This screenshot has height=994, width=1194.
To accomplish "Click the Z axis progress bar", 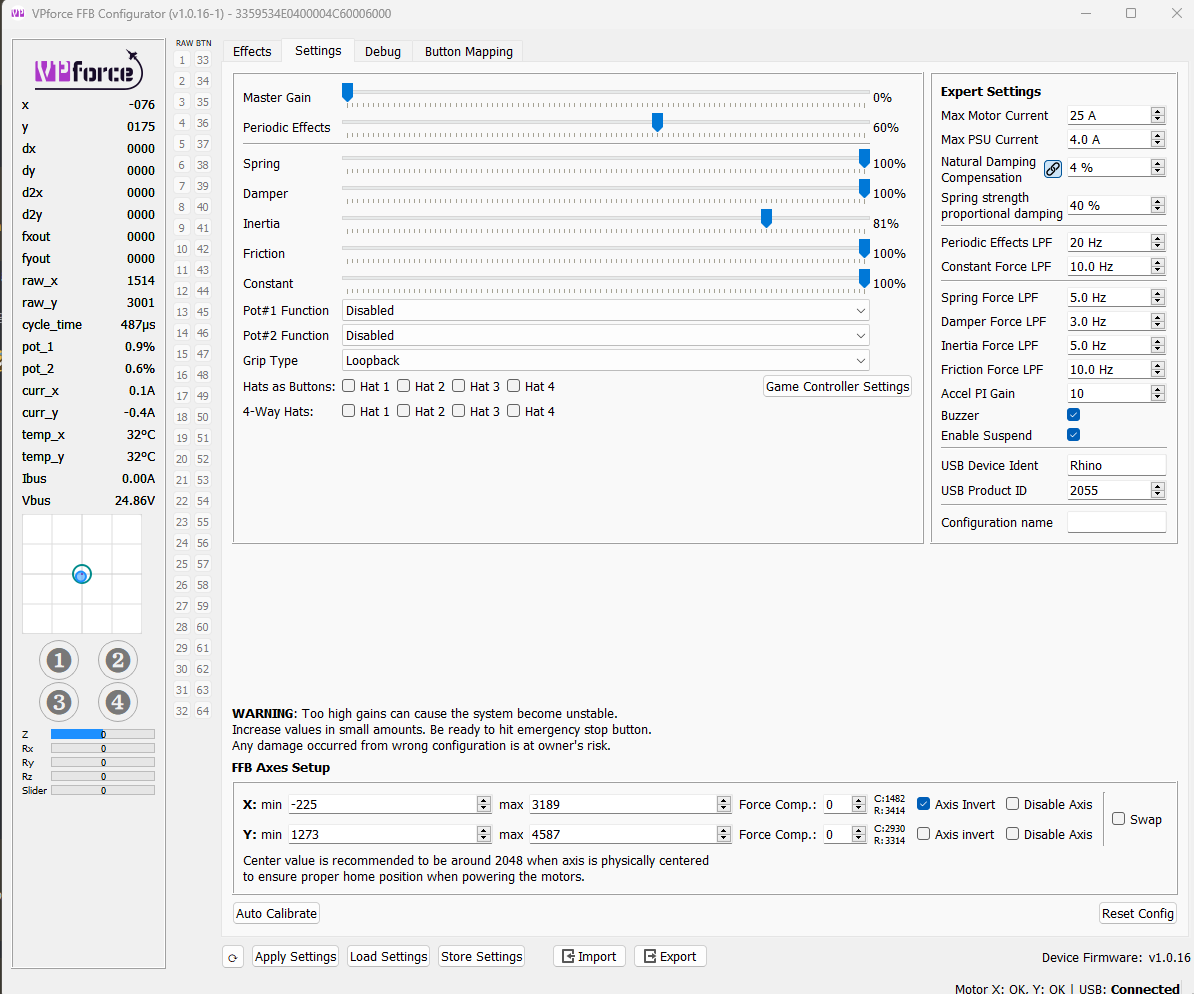I will click(103, 734).
